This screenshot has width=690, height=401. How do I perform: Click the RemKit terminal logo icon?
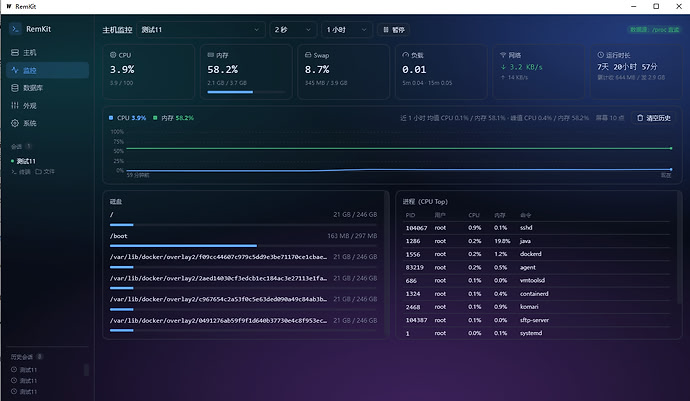click(15, 29)
